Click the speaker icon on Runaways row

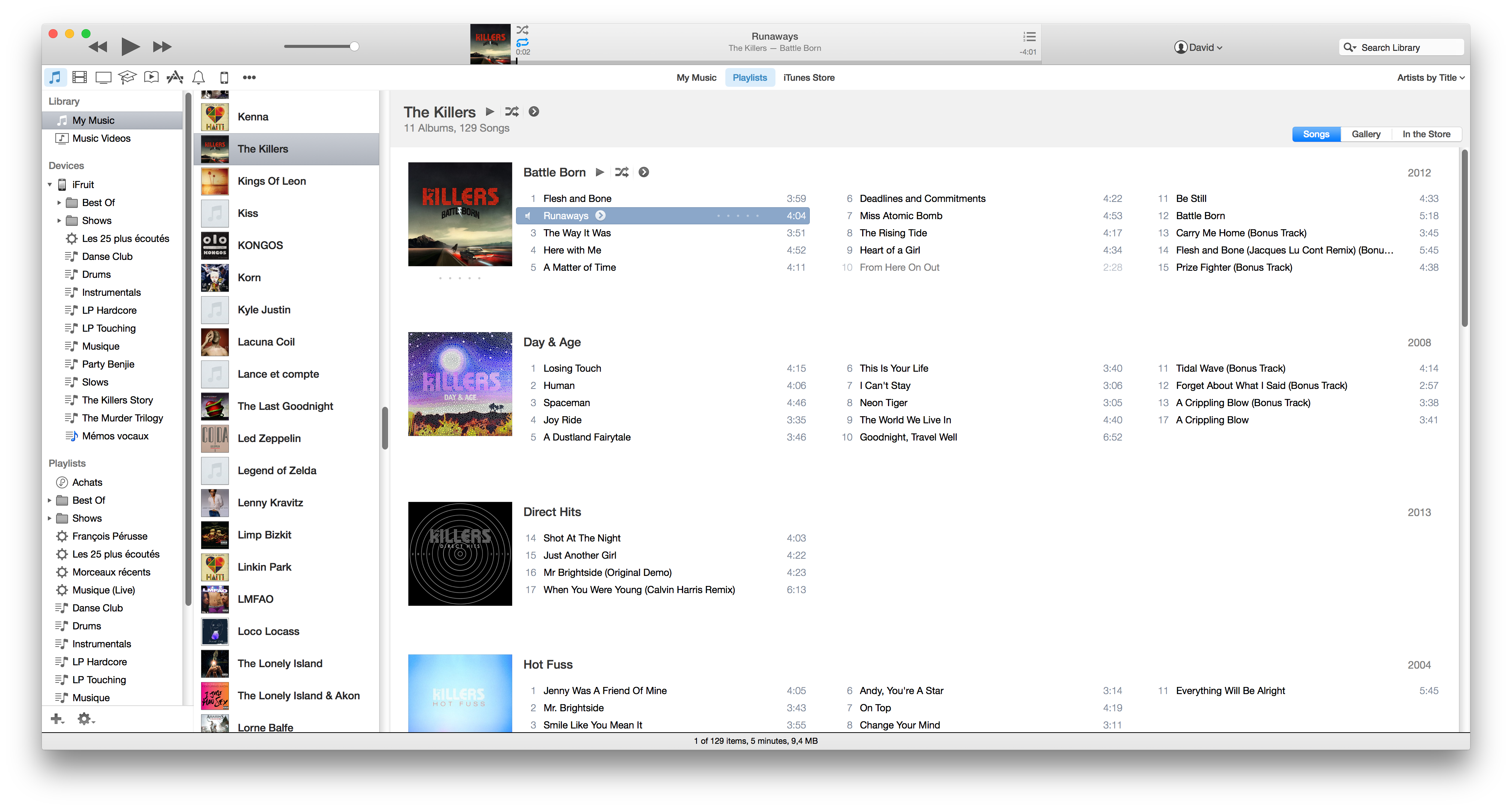click(x=528, y=215)
